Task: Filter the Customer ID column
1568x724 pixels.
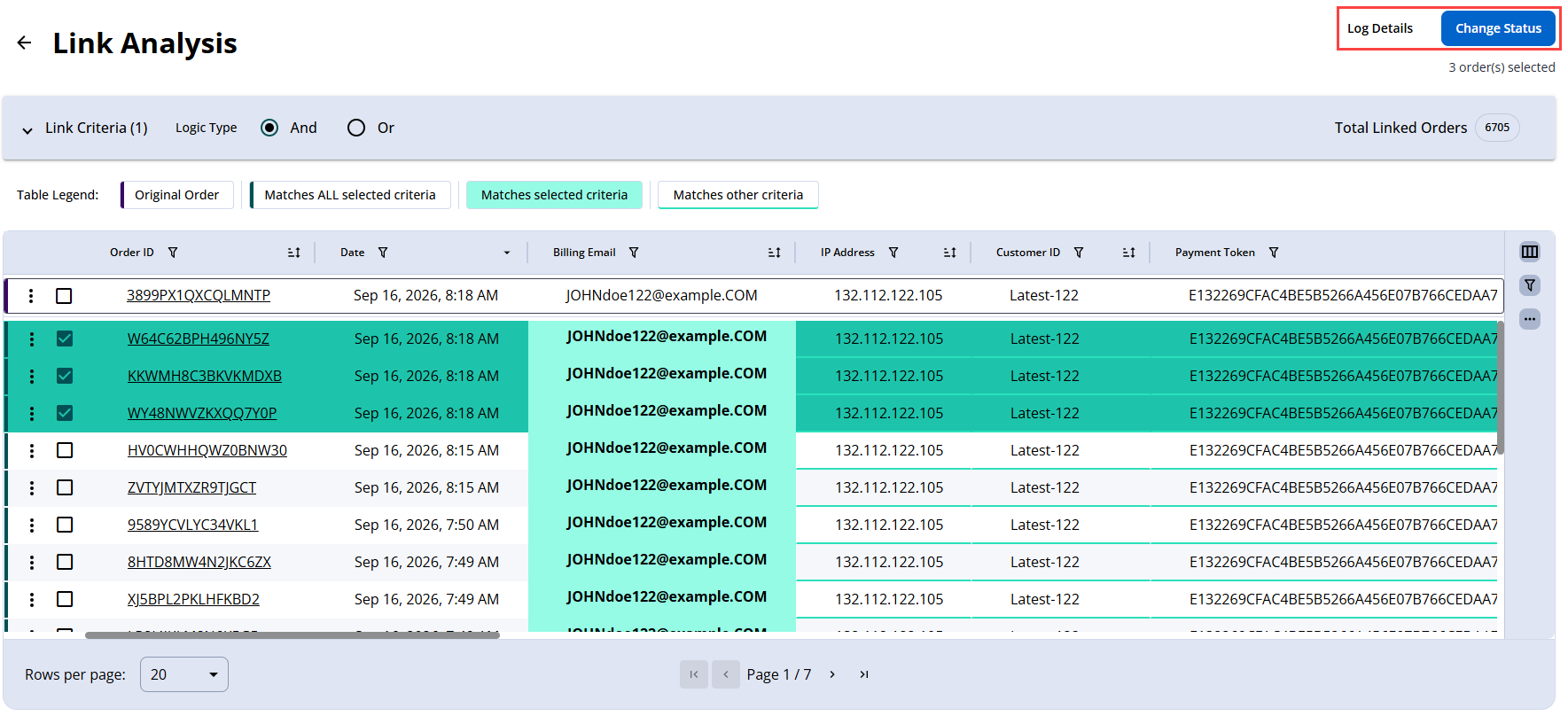Action: pyautogui.click(x=1079, y=253)
